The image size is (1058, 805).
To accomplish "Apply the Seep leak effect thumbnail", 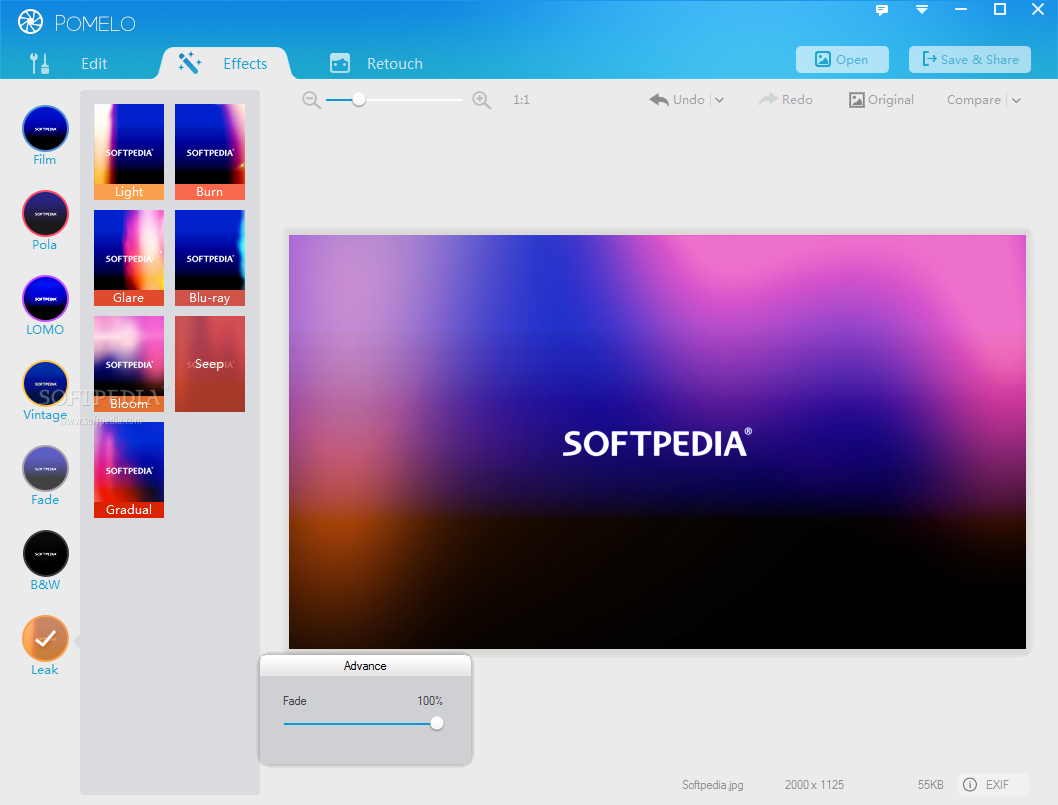I will pos(210,363).
